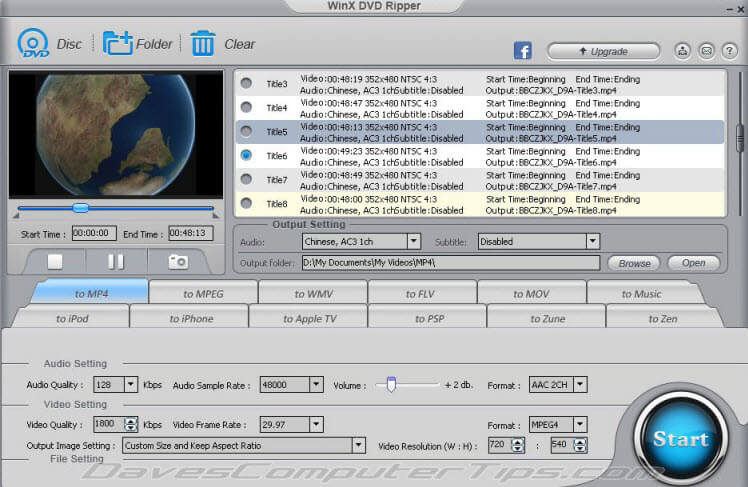
Task: Click output name BBCZJKX_D9A-Title3.mp4
Action: pyautogui.click(x=568, y=91)
